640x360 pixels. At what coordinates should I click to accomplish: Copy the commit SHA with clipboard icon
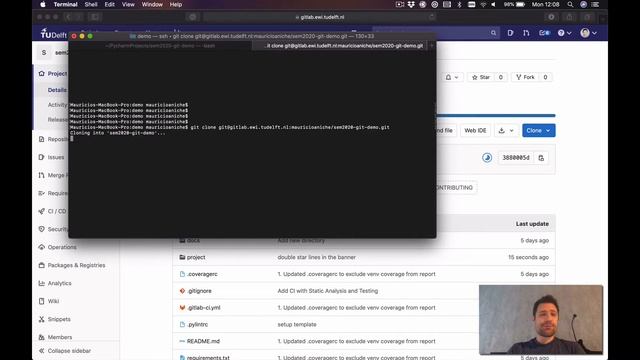541,158
